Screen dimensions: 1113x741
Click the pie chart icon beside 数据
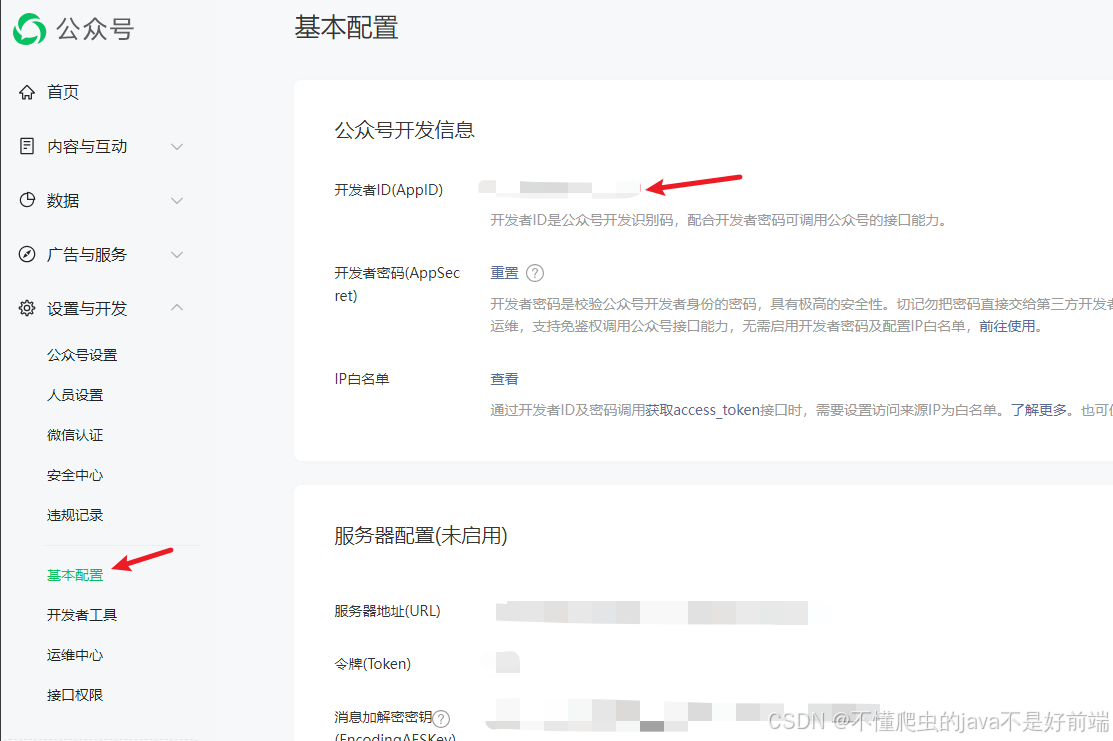coord(27,200)
